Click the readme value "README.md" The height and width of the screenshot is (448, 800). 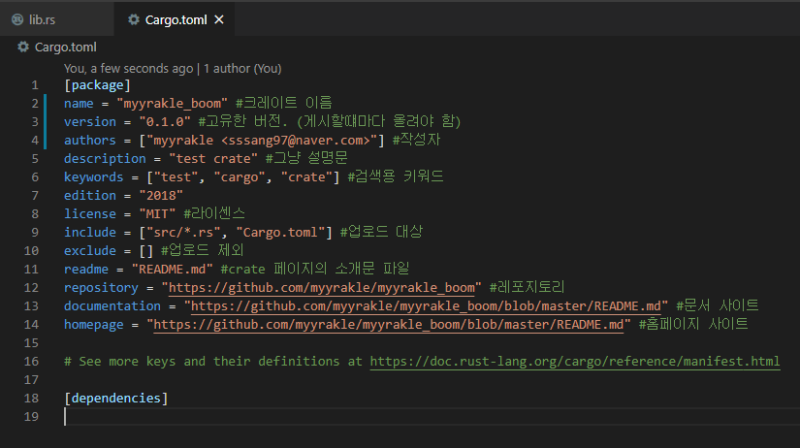(172, 269)
